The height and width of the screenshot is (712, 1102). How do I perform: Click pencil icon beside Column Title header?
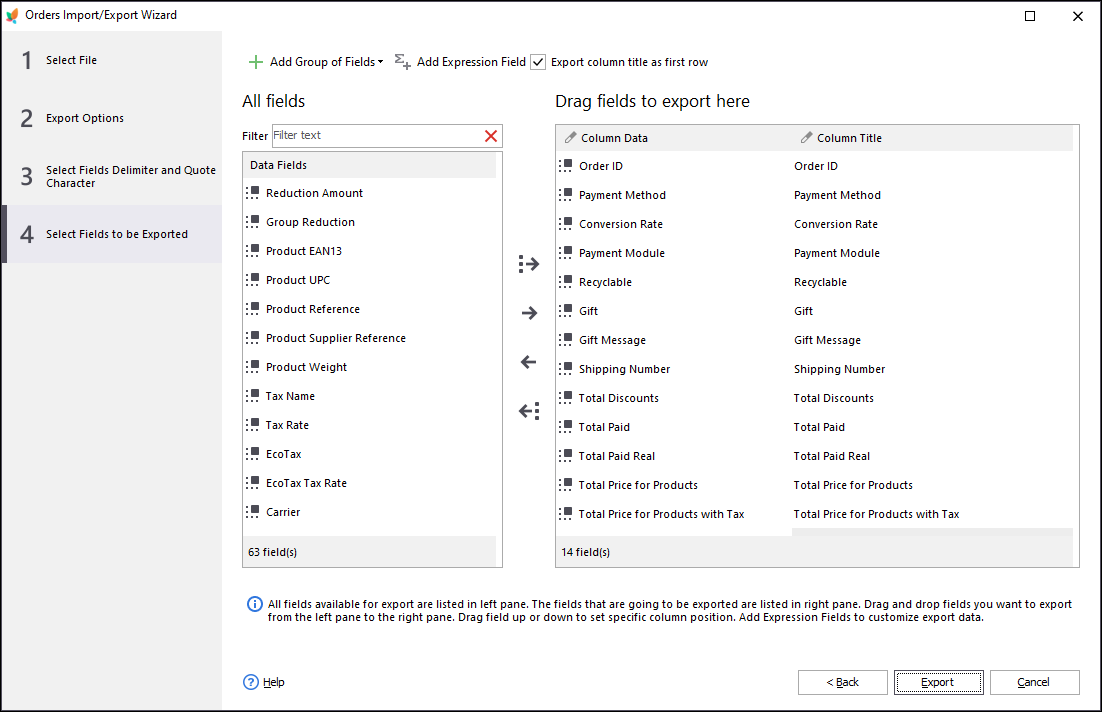pyautogui.click(x=806, y=138)
